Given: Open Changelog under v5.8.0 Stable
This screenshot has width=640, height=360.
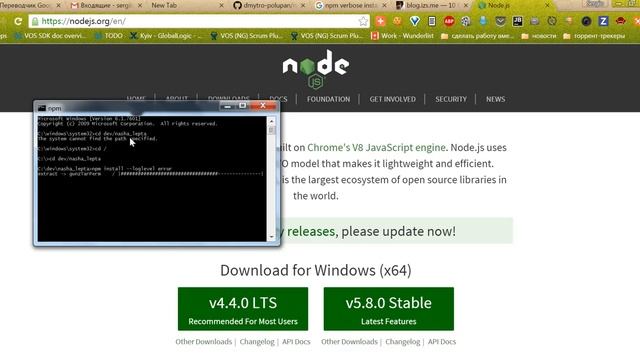Looking at the screenshot, I should point(402,342).
